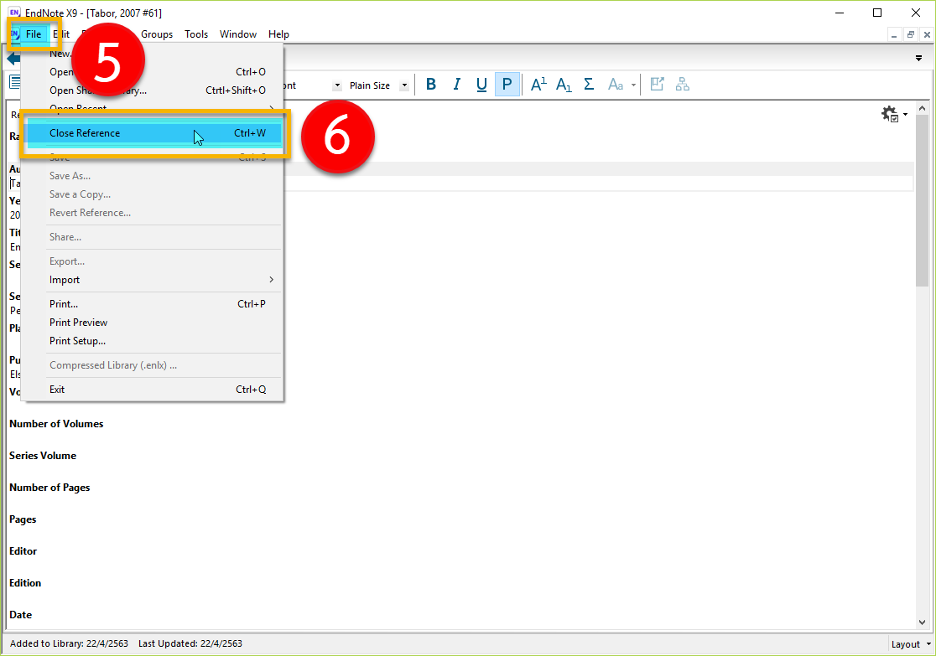The width and height of the screenshot is (936, 656).
Task: Apply Italic formatting in the toolbar
Action: (456, 85)
